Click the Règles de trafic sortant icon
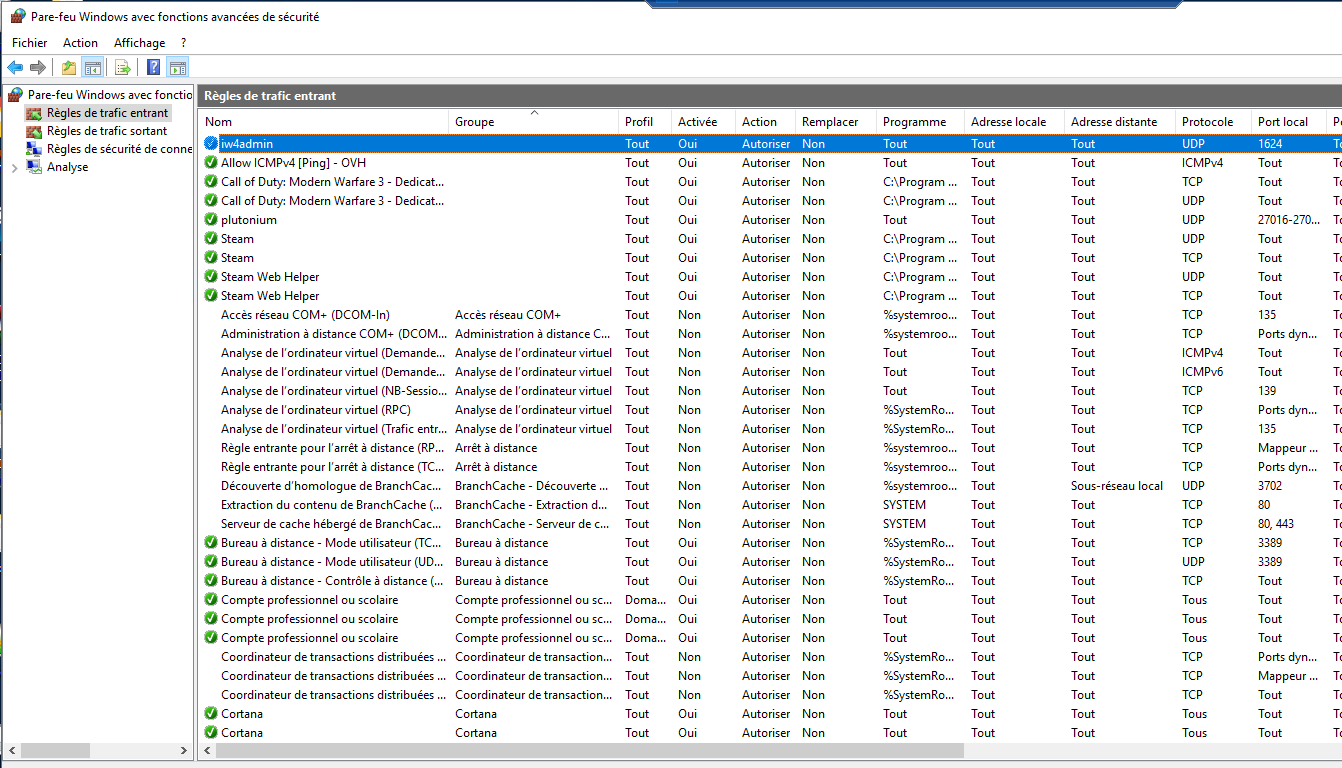 click(34, 131)
